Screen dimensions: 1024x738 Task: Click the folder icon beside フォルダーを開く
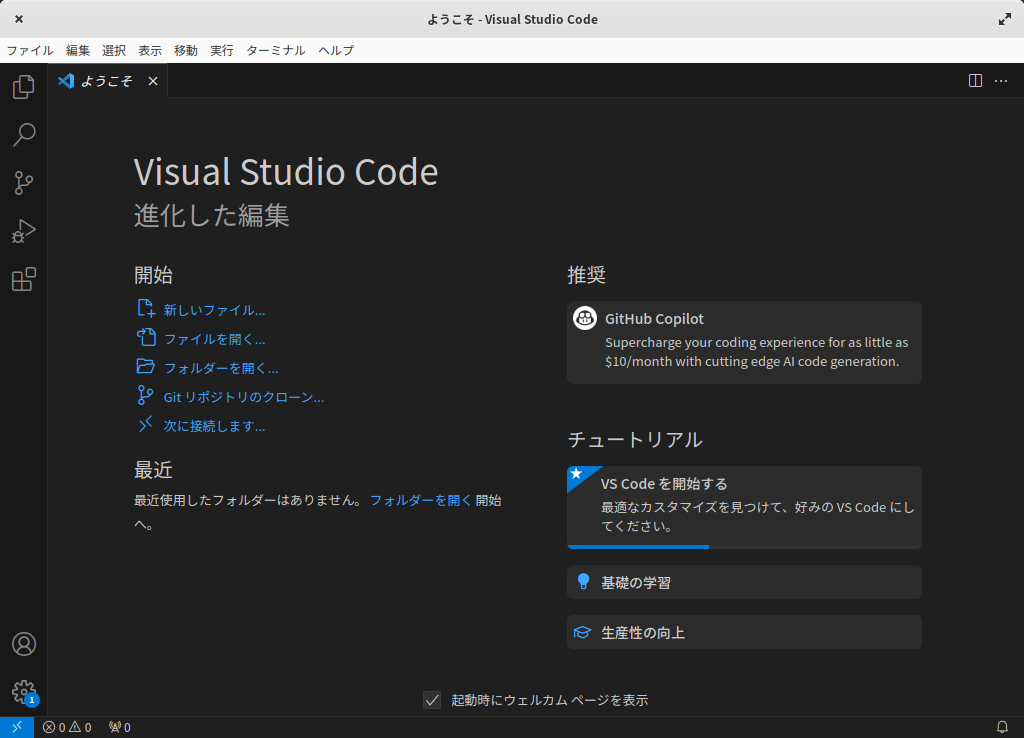click(145, 366)
